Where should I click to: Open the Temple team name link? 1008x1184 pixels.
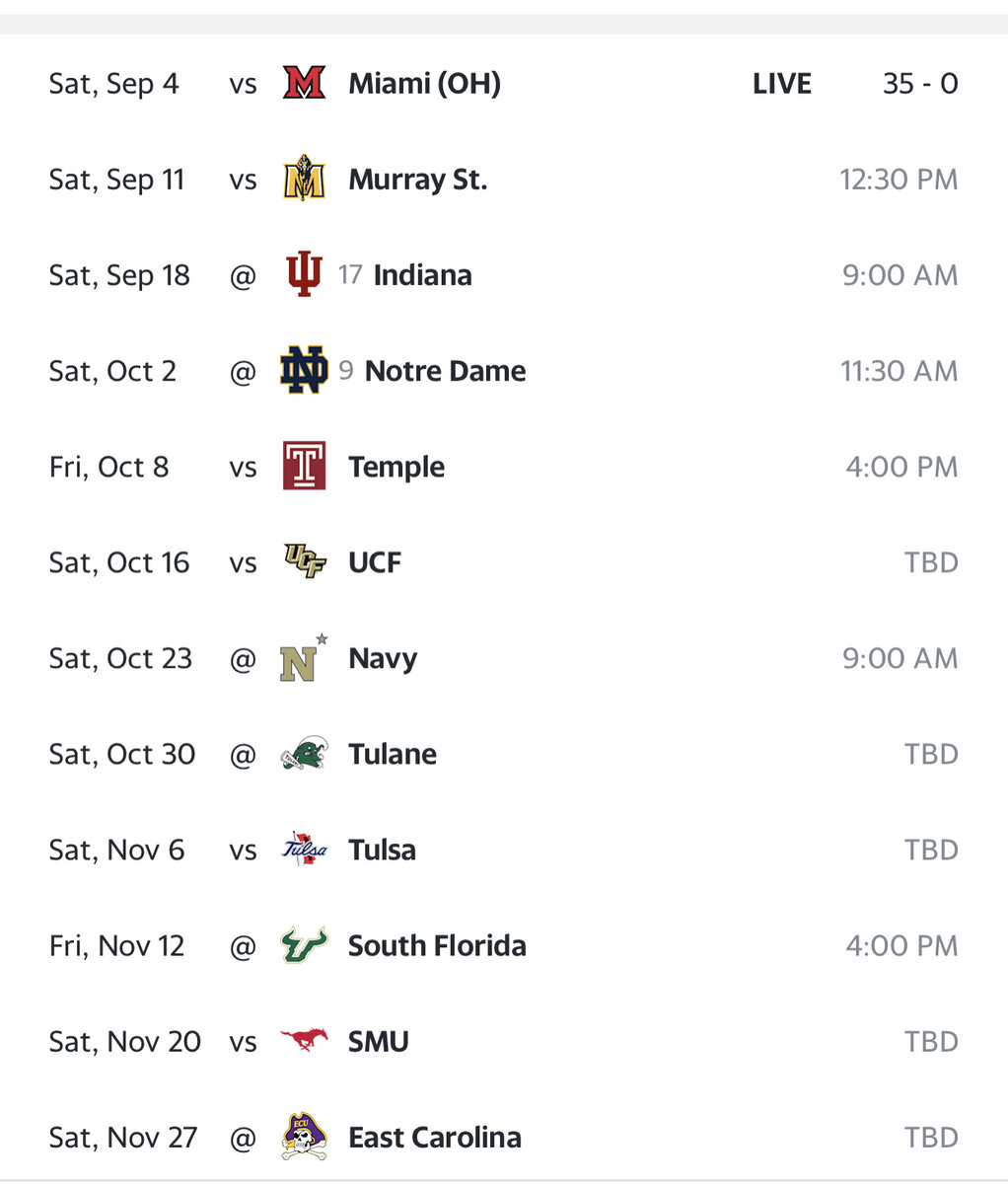coord(396,467)
